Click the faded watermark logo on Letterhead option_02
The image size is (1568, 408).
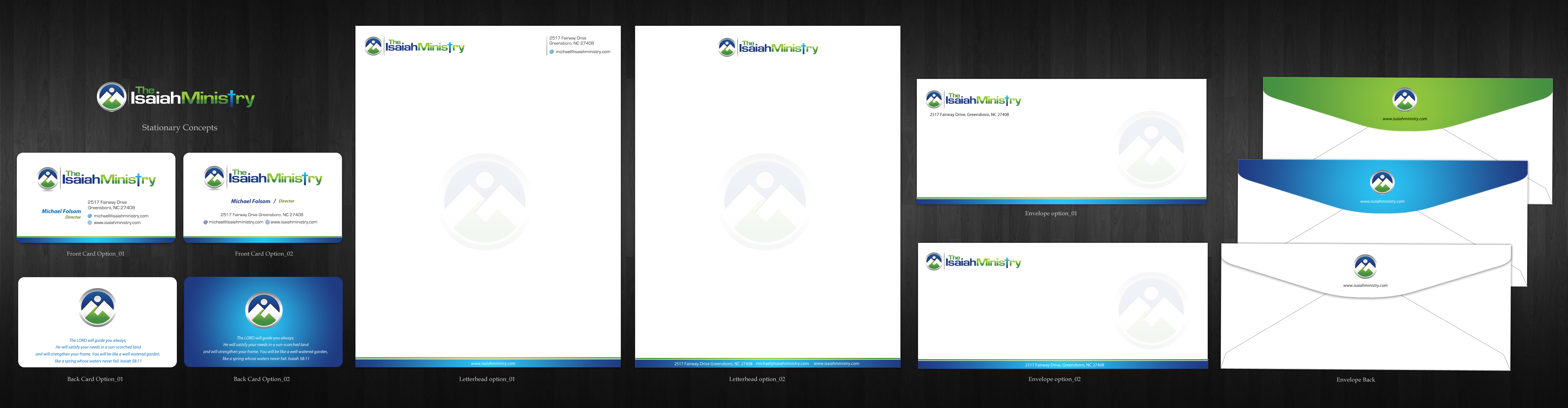[x=765, y=202]
